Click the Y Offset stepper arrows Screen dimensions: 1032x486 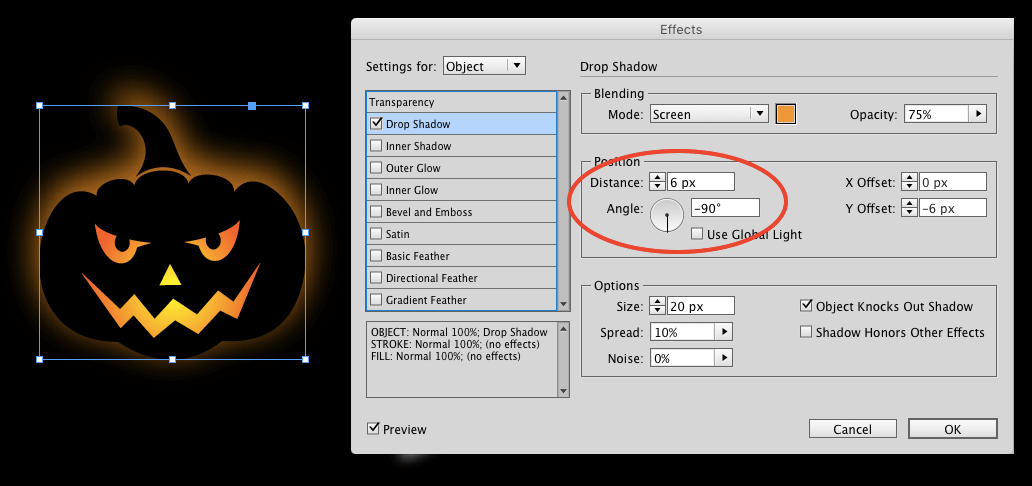(x=909, y=208)
